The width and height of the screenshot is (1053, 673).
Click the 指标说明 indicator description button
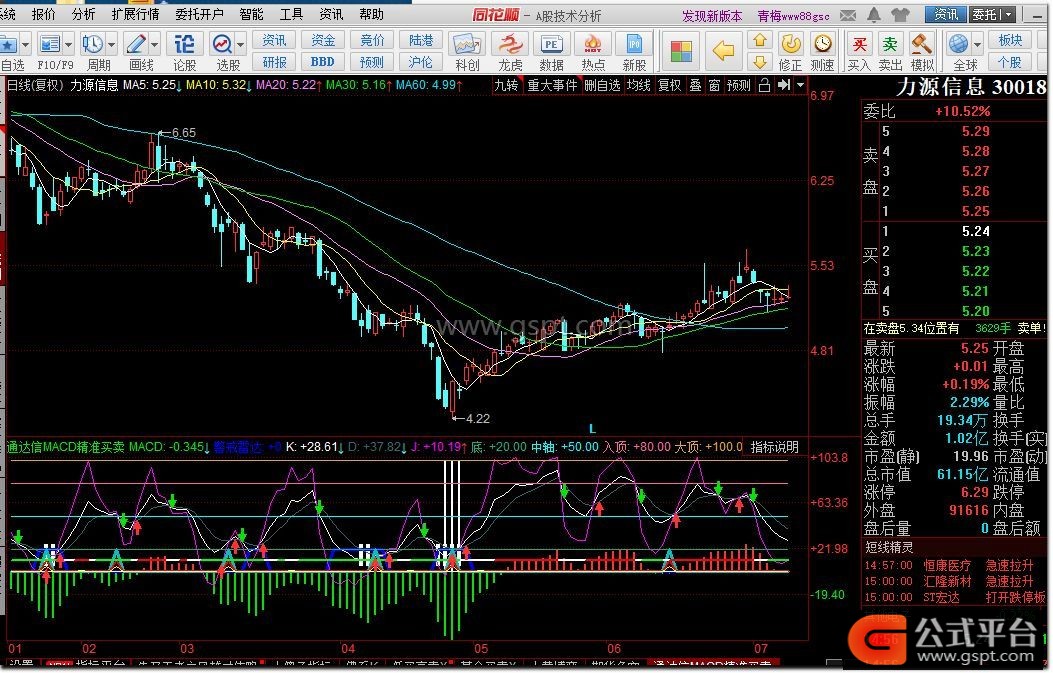pos(774,447)
